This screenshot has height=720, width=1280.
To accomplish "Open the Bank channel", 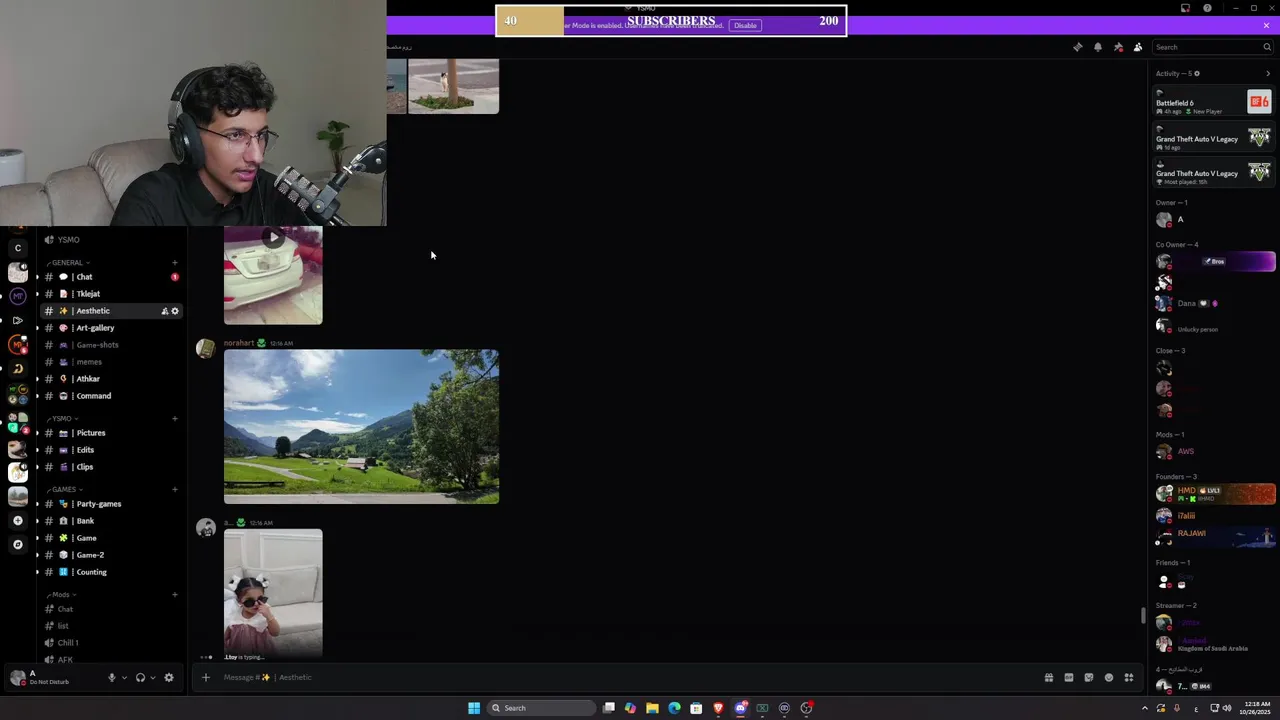I will (x=110, y=521).
